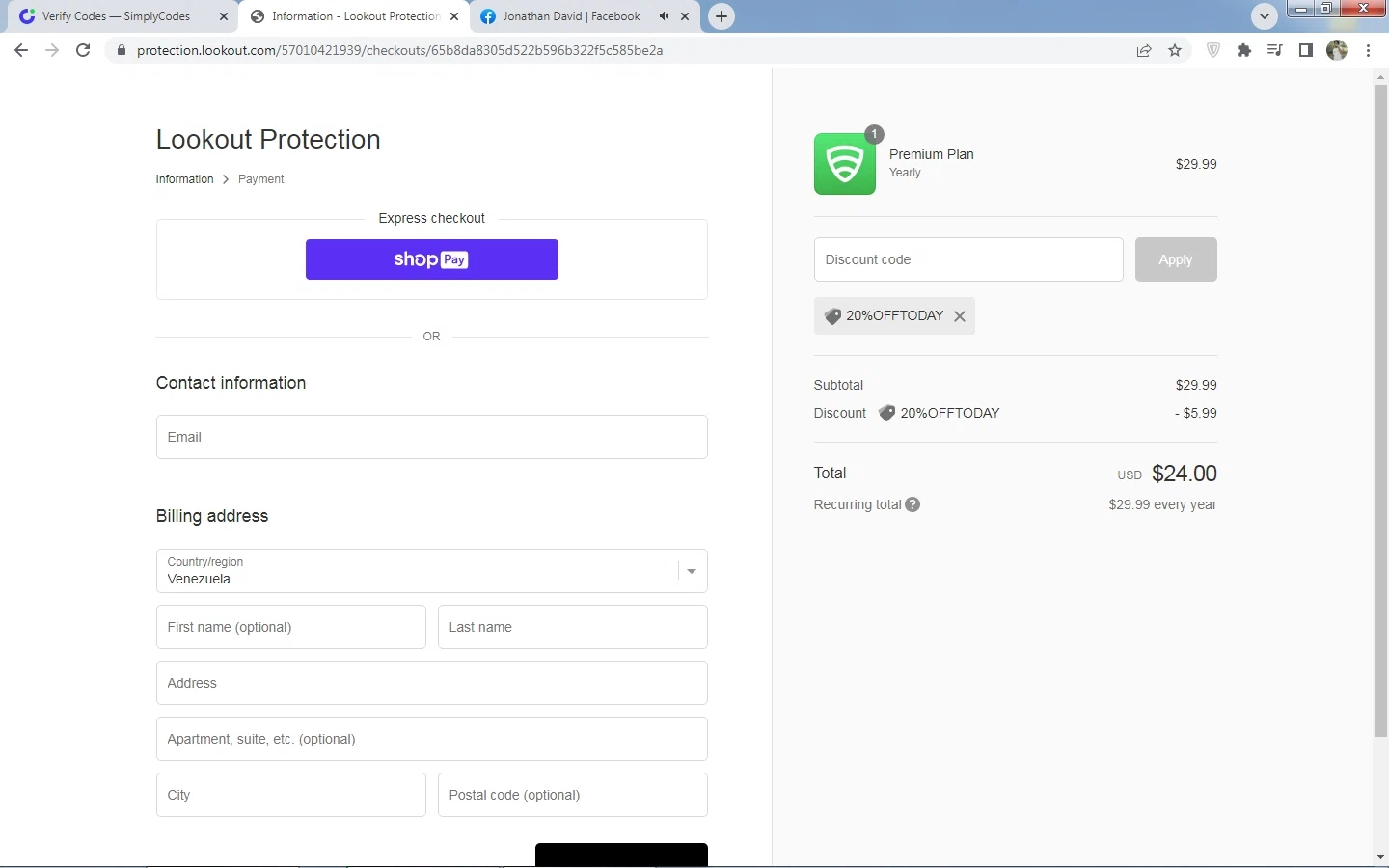
Task: Click the "- $5.99" discount amount
Action: point(1196,413)
